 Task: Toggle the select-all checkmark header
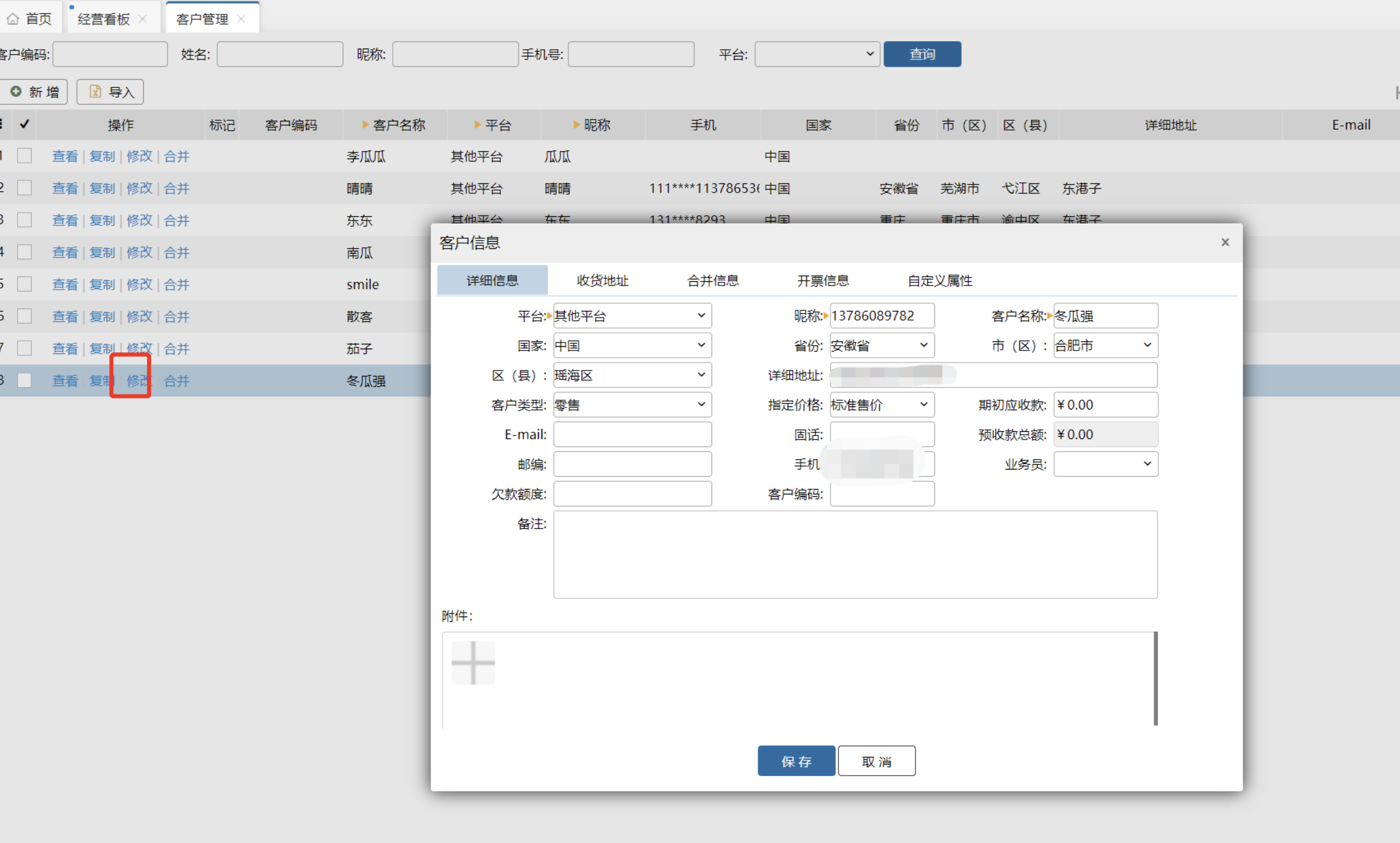click(24, 124)
